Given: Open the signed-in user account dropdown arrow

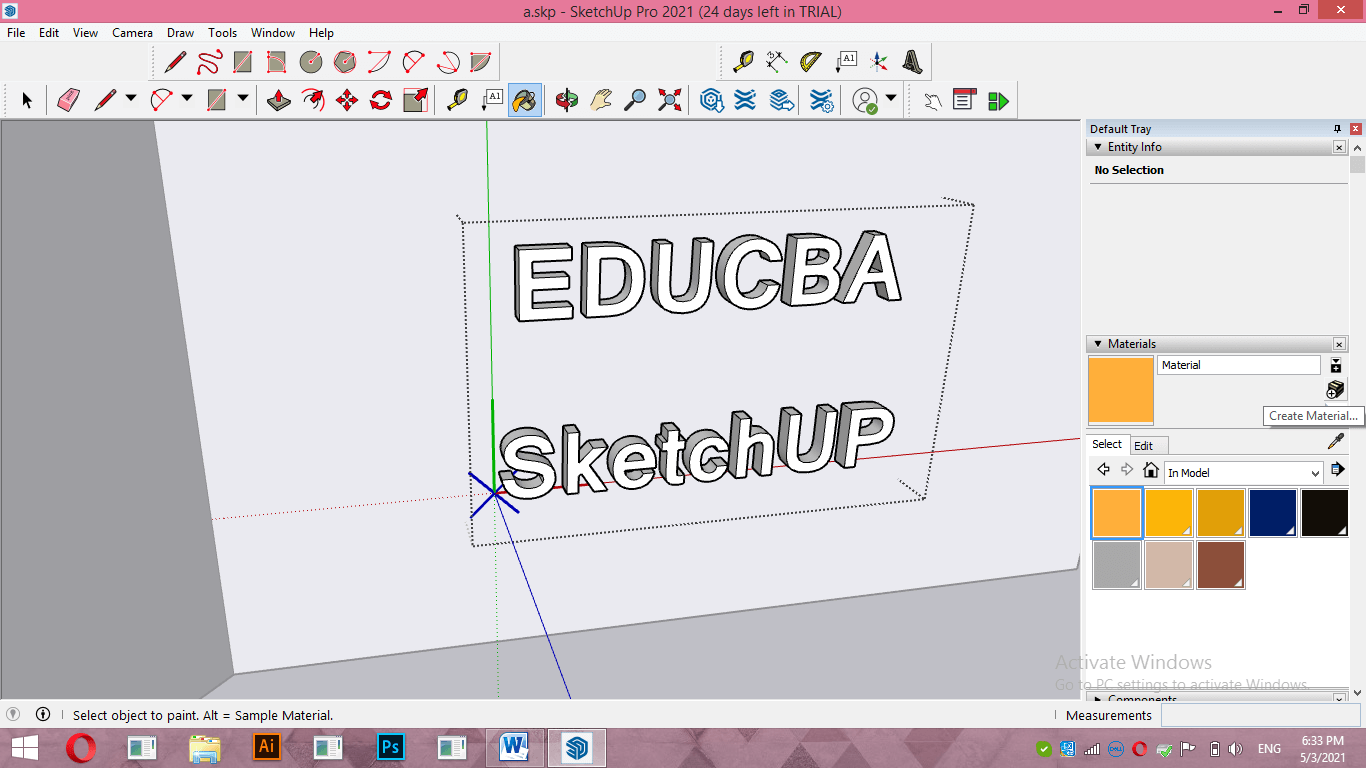Looking at the screenshot, I should (x=890, y=99).
